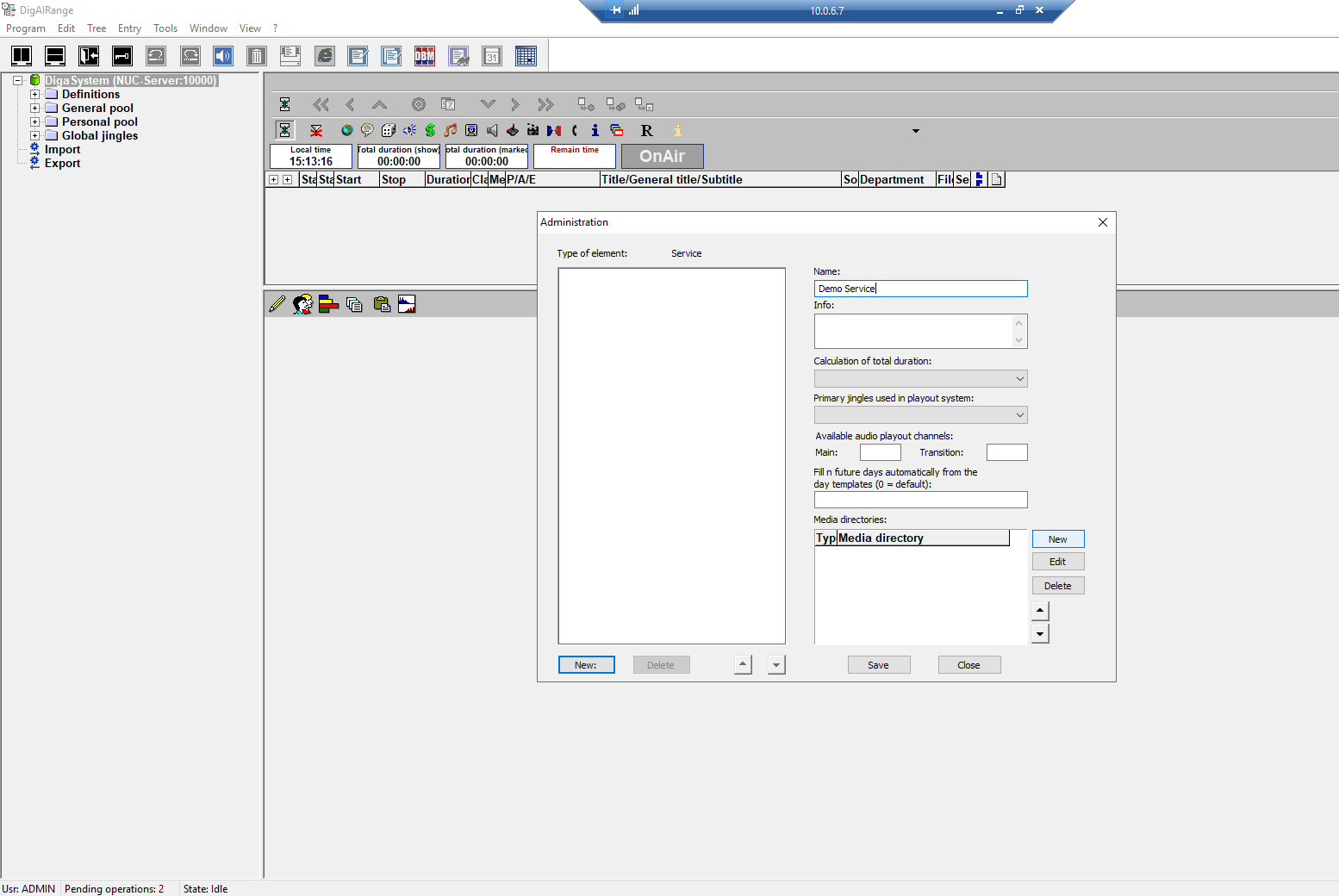Open the Entry menu
Screen dimensions: 1339x896
coord(129,28)
